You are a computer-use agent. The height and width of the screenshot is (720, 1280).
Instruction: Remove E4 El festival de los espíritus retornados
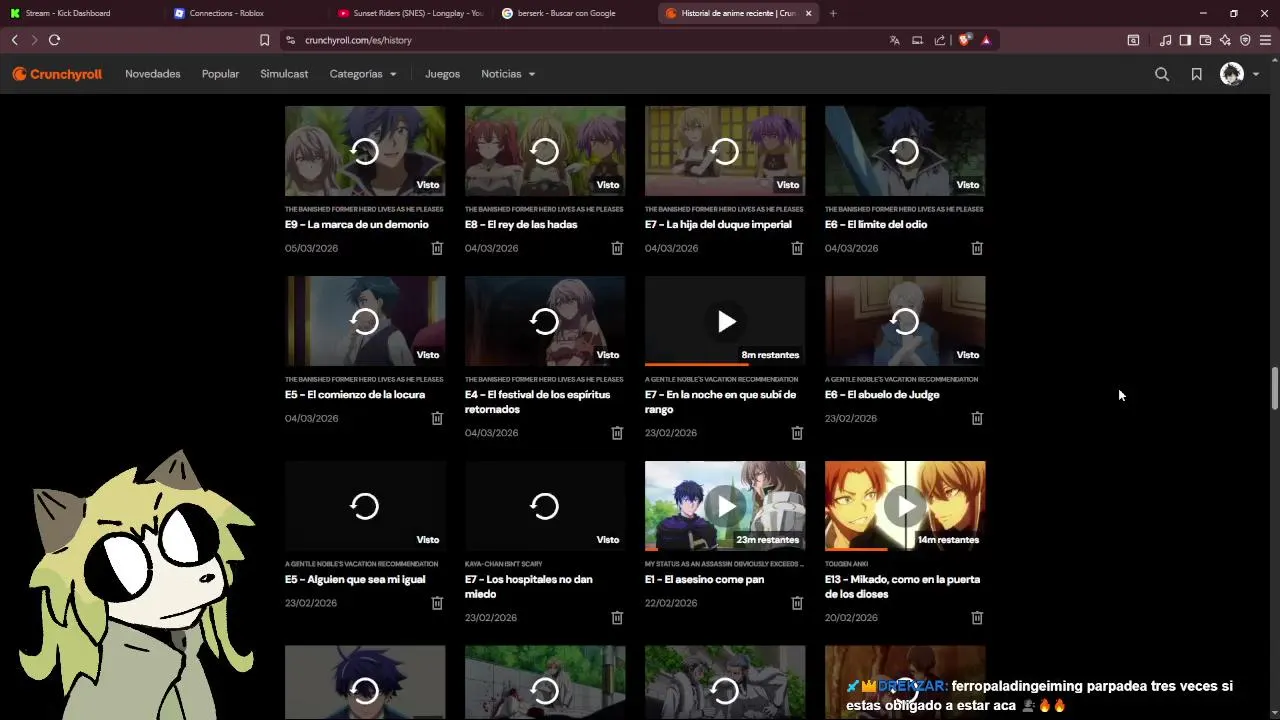pyautogui.click(x=617, y=433)
